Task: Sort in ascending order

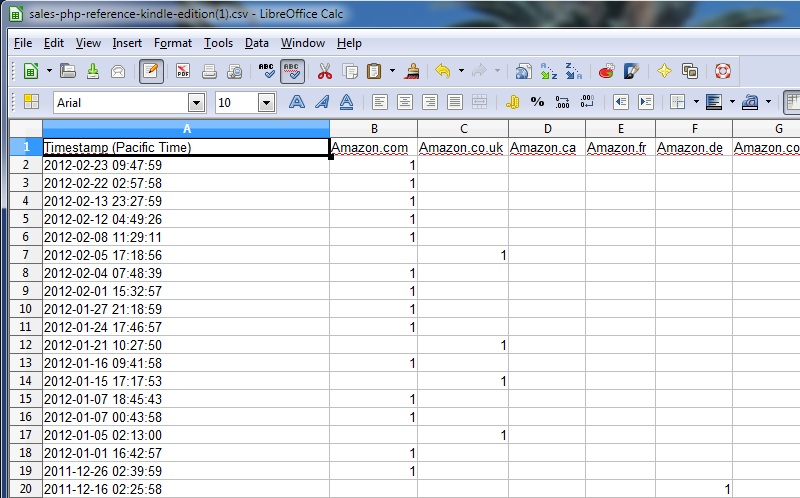Action: (548, 71)
